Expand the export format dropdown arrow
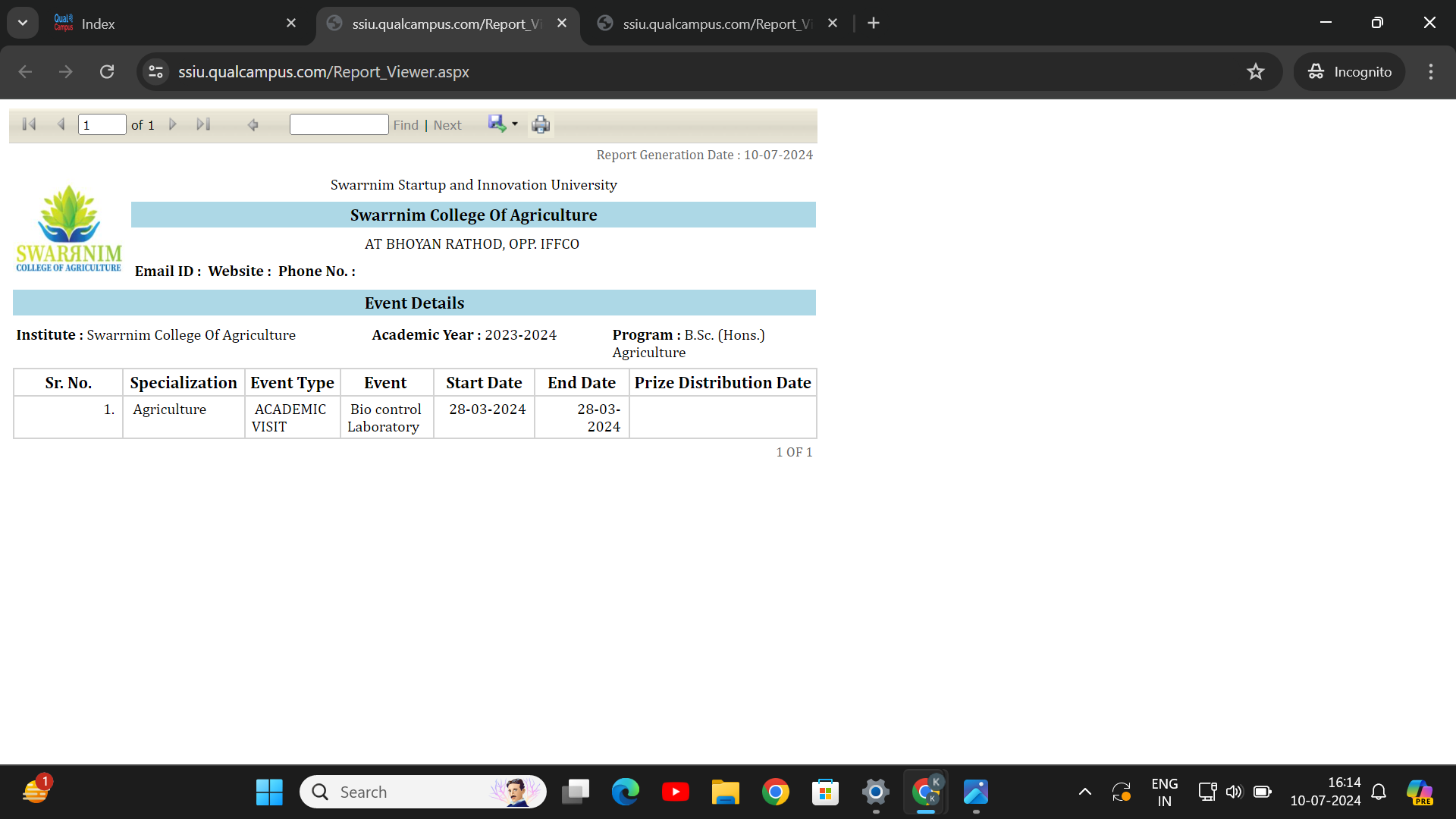The image size is (1456, 819). point(515,124)
